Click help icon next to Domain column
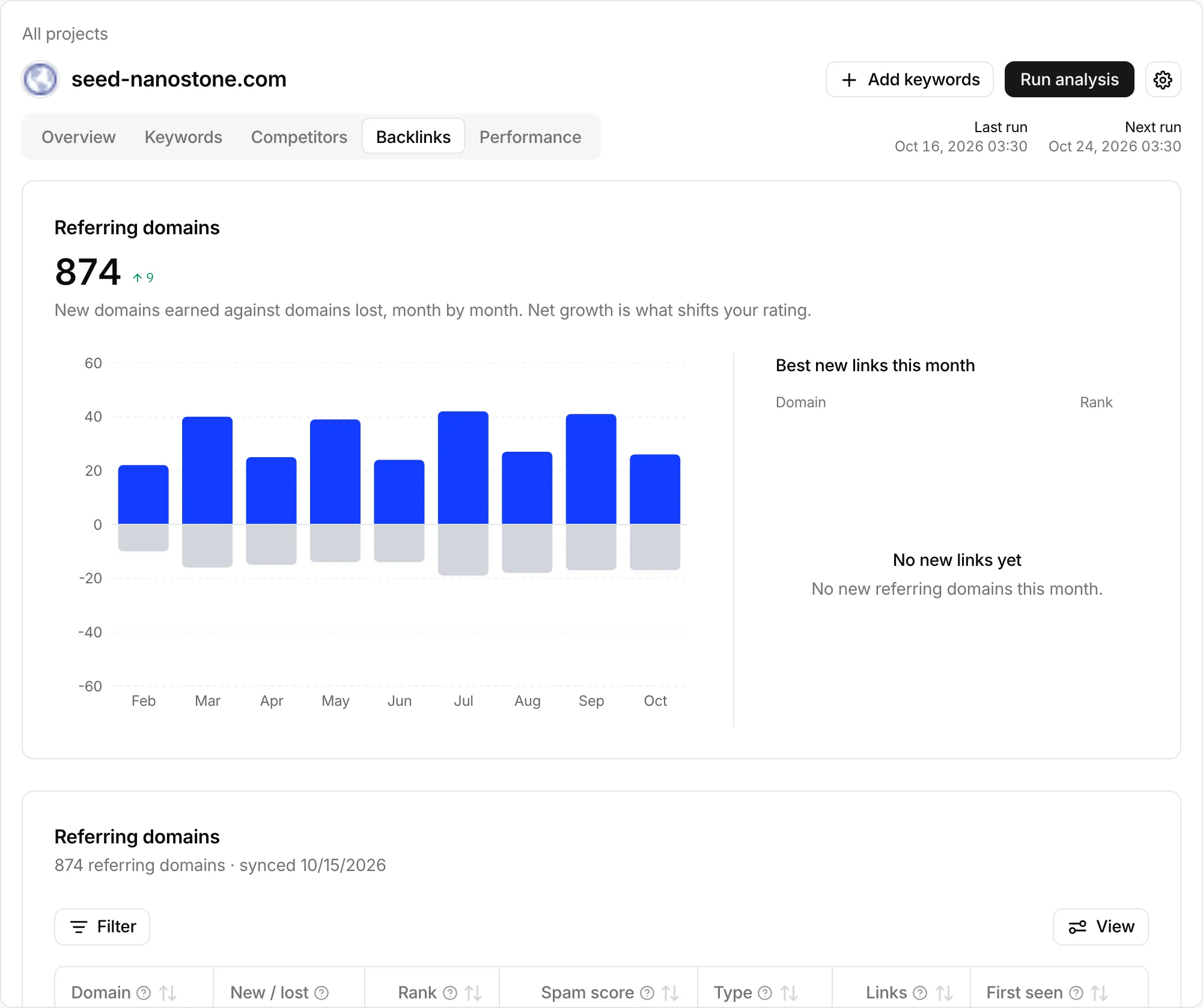Viewport: 1203px width, 1008px height. click(144, 992)
